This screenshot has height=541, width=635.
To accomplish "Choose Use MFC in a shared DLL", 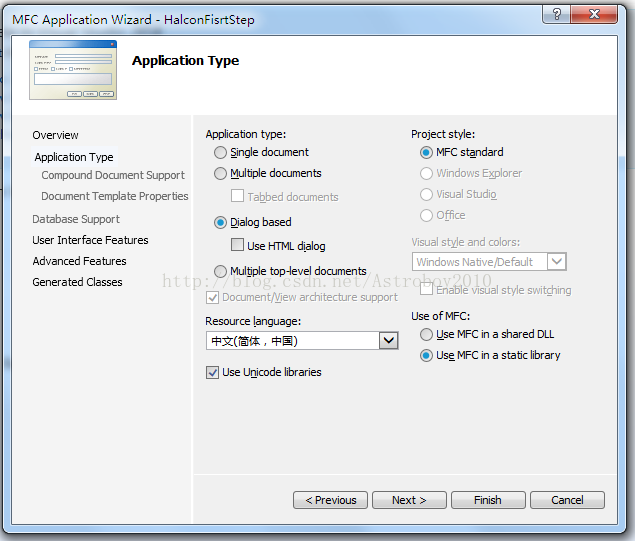I will [x=426, y=334].
